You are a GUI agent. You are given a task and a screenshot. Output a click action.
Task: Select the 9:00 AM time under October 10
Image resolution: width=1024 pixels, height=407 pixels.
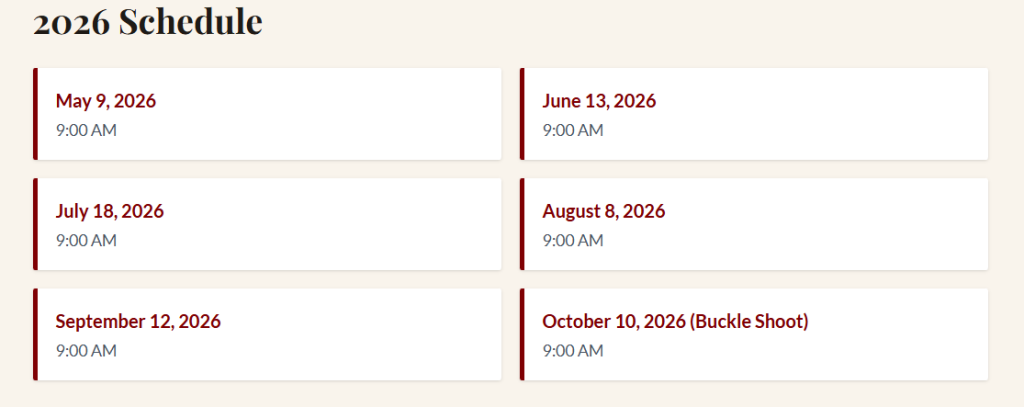(x=573, y=351)
